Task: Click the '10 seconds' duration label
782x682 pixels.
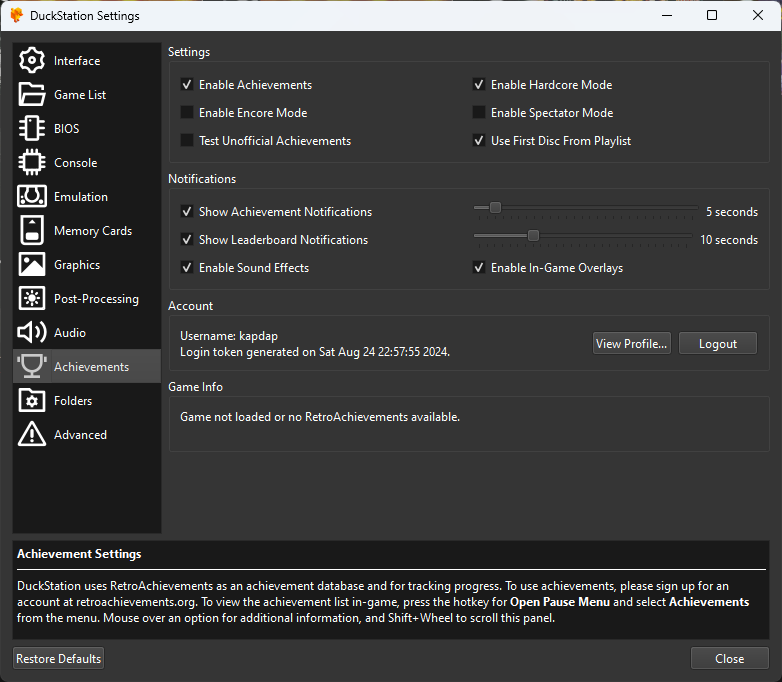Action: tap(729, 239)
